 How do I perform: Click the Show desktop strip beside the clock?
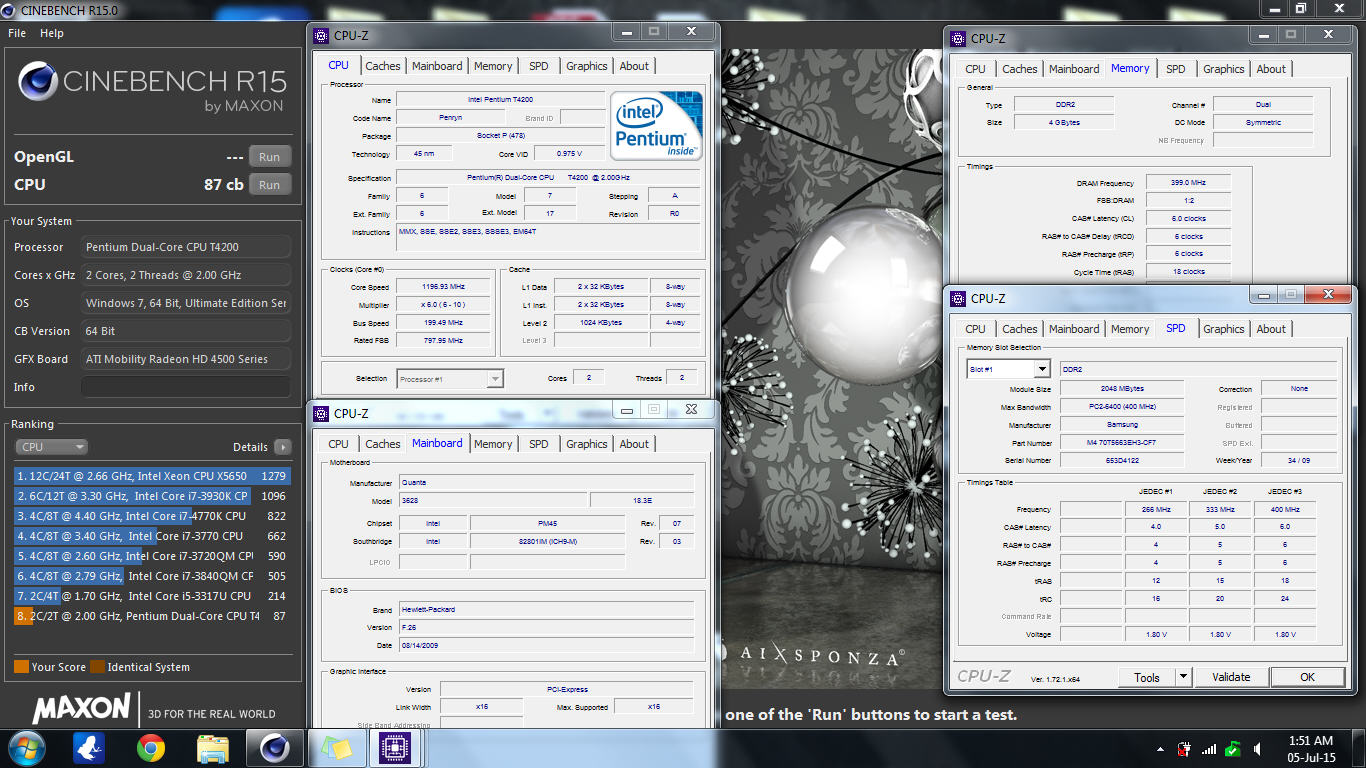click(1358, 749)
